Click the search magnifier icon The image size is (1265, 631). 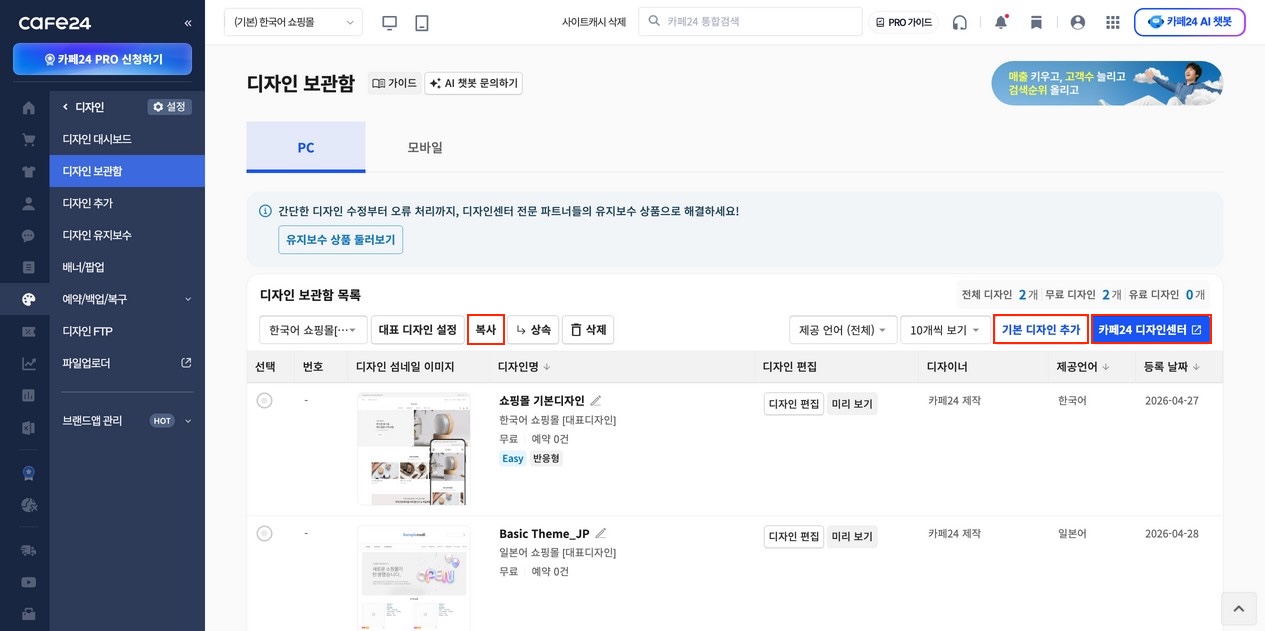pyautogui.click(x=654, y=21)
